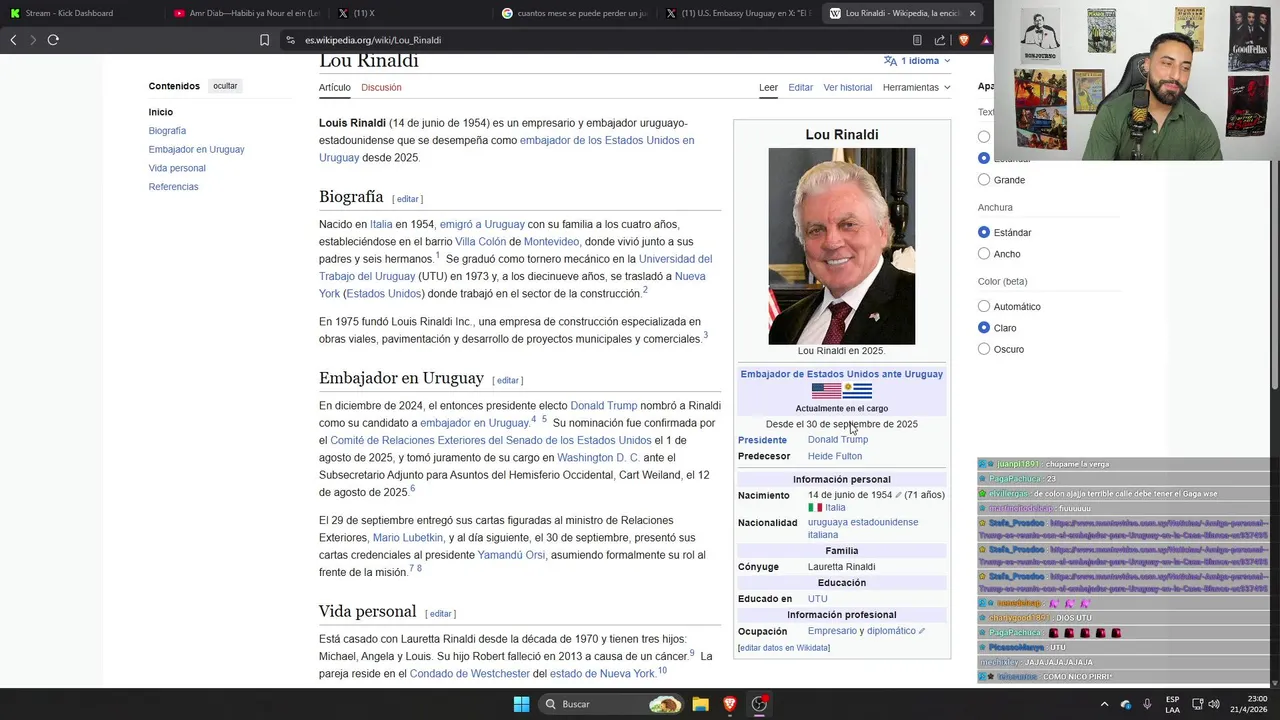Click the United States flag in infobox

point(826,391)
